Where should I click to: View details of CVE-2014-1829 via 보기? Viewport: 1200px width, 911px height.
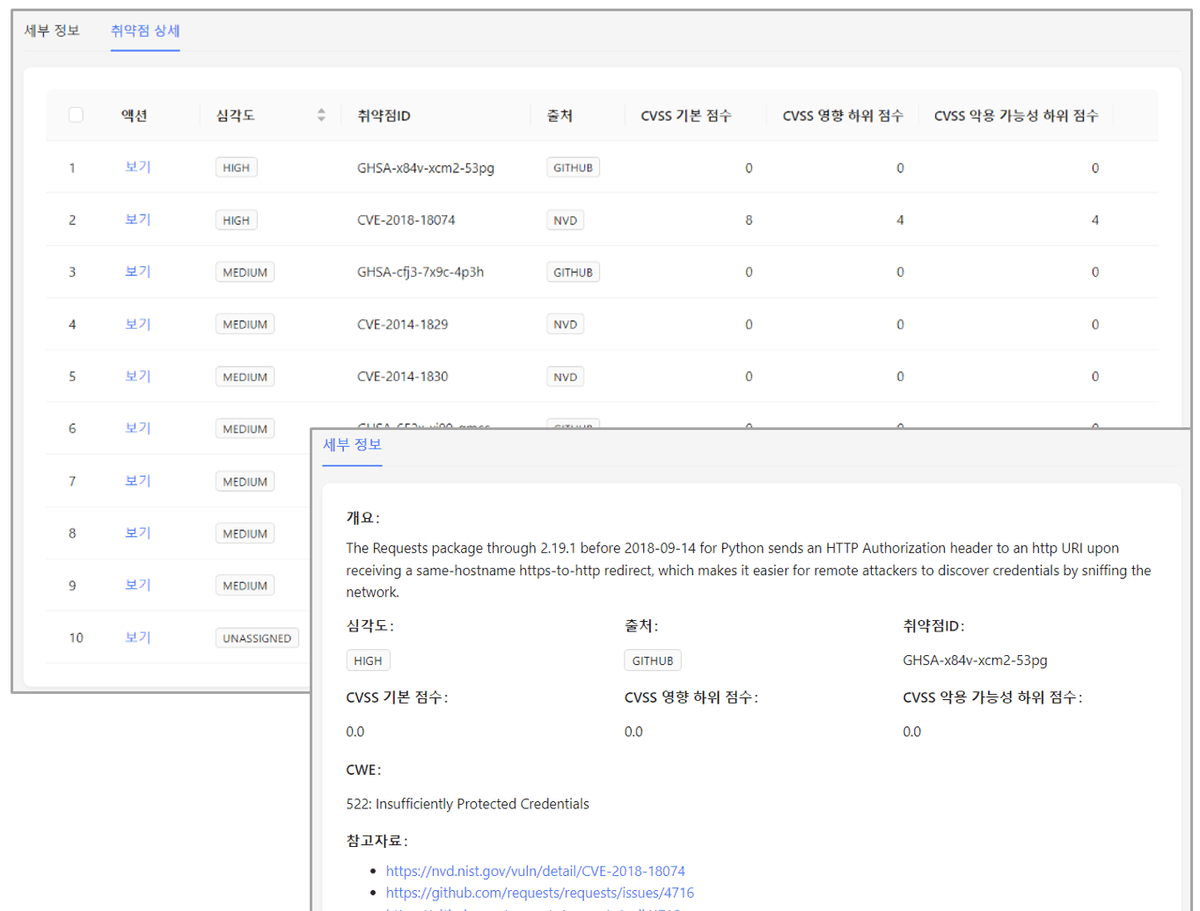[138, 324]
